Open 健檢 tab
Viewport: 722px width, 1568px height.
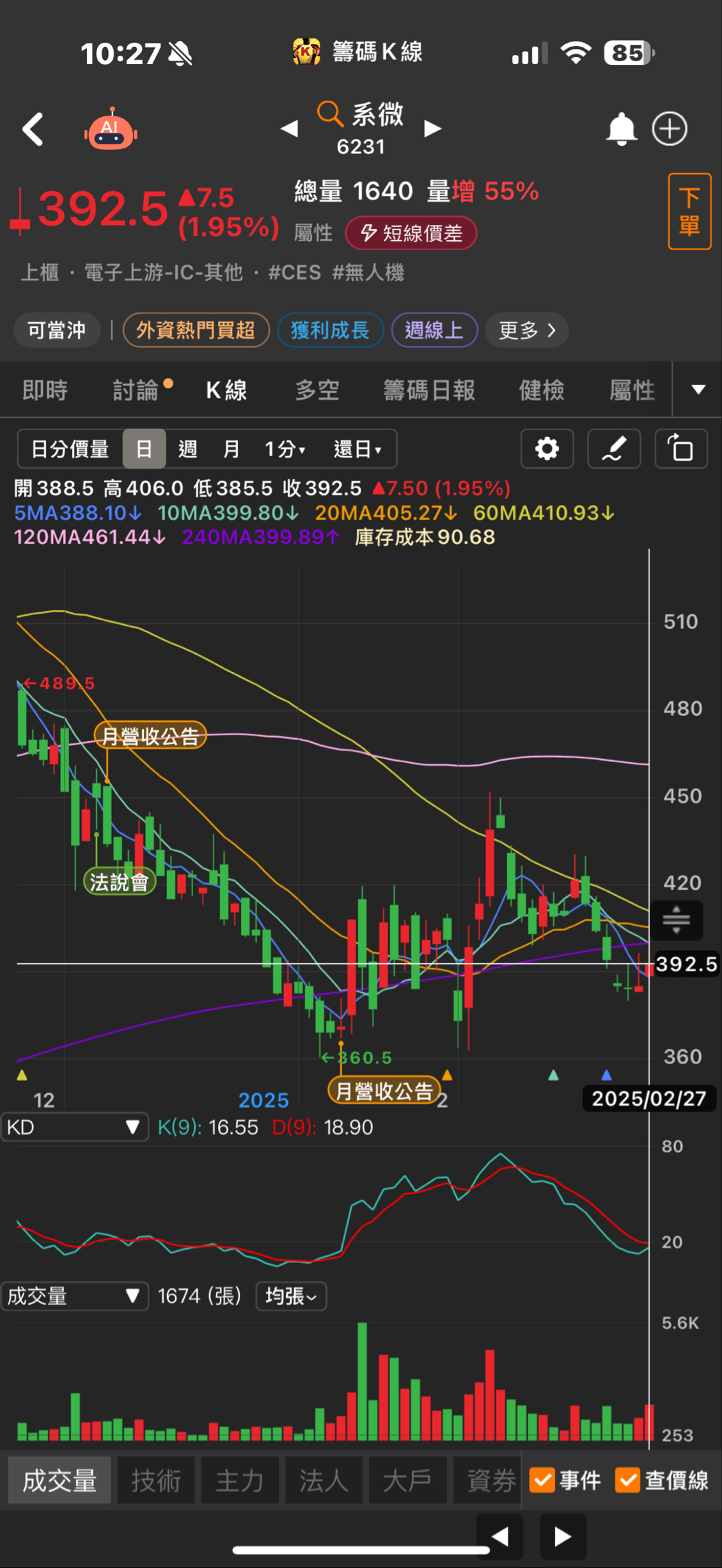(541, 389)
